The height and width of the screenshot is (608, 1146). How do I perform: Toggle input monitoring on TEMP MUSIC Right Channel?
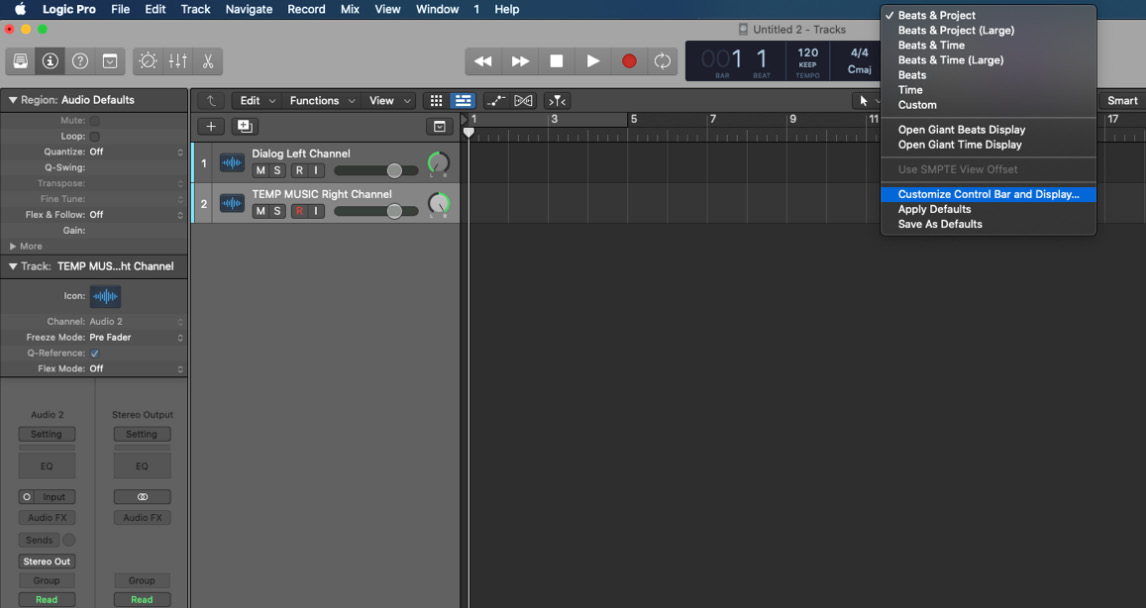316,211
